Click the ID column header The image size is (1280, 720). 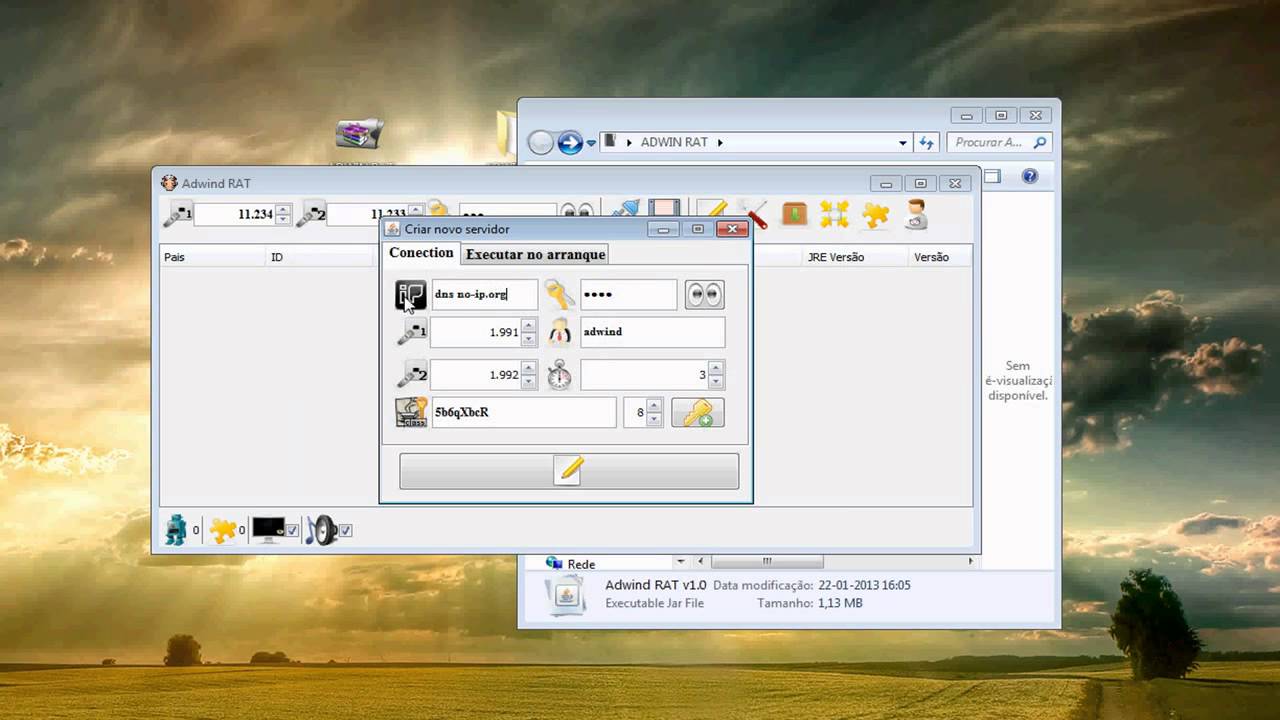coord(320,257)
